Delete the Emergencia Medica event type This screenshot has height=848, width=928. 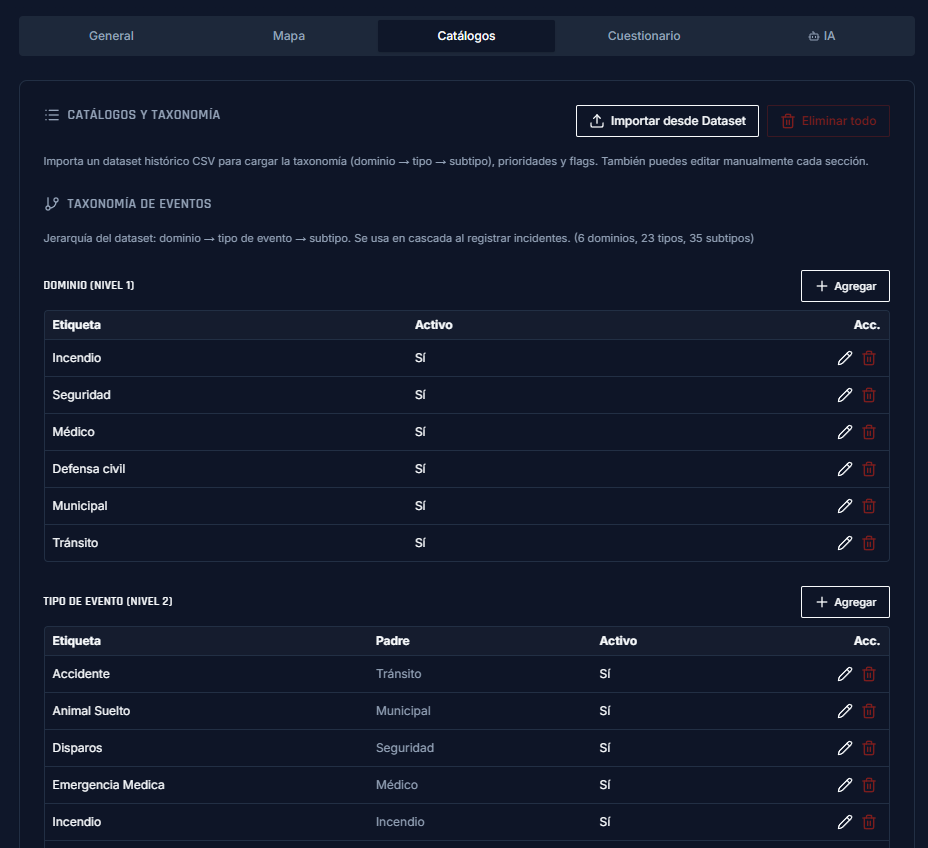pos(869,785)
